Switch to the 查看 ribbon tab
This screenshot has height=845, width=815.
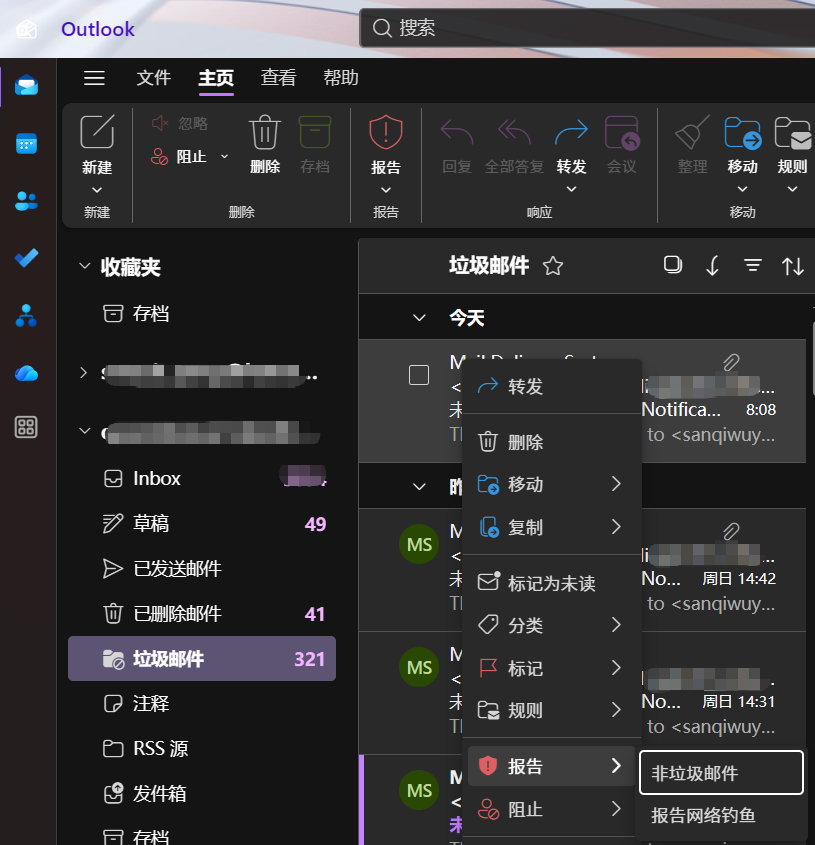click(x=278, y=78)
